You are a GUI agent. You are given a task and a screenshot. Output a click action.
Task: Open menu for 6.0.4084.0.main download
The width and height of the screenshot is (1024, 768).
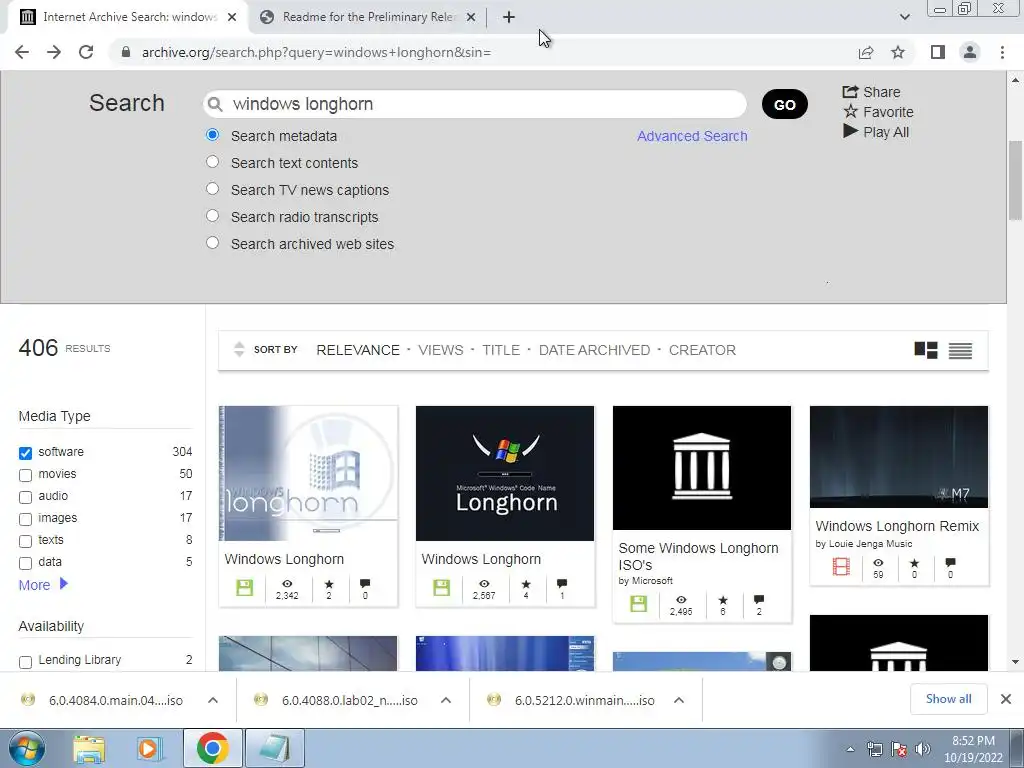pyautogui.click(x=213, y=700)
